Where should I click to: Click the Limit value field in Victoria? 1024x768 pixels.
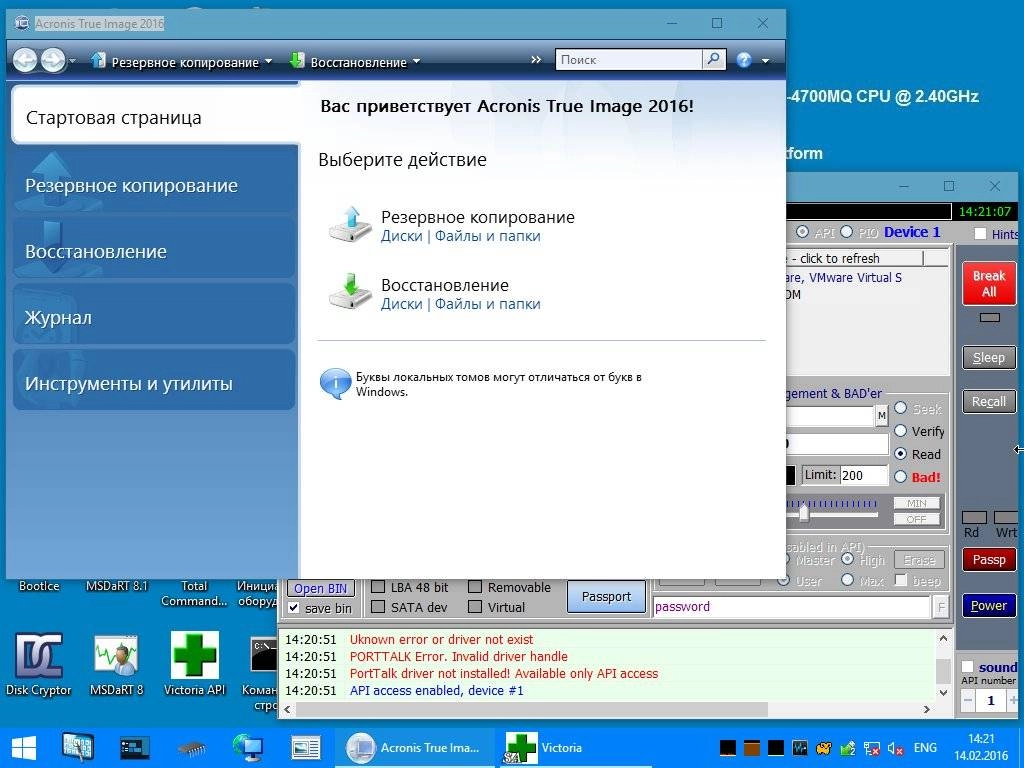click(x=863, y=475)
